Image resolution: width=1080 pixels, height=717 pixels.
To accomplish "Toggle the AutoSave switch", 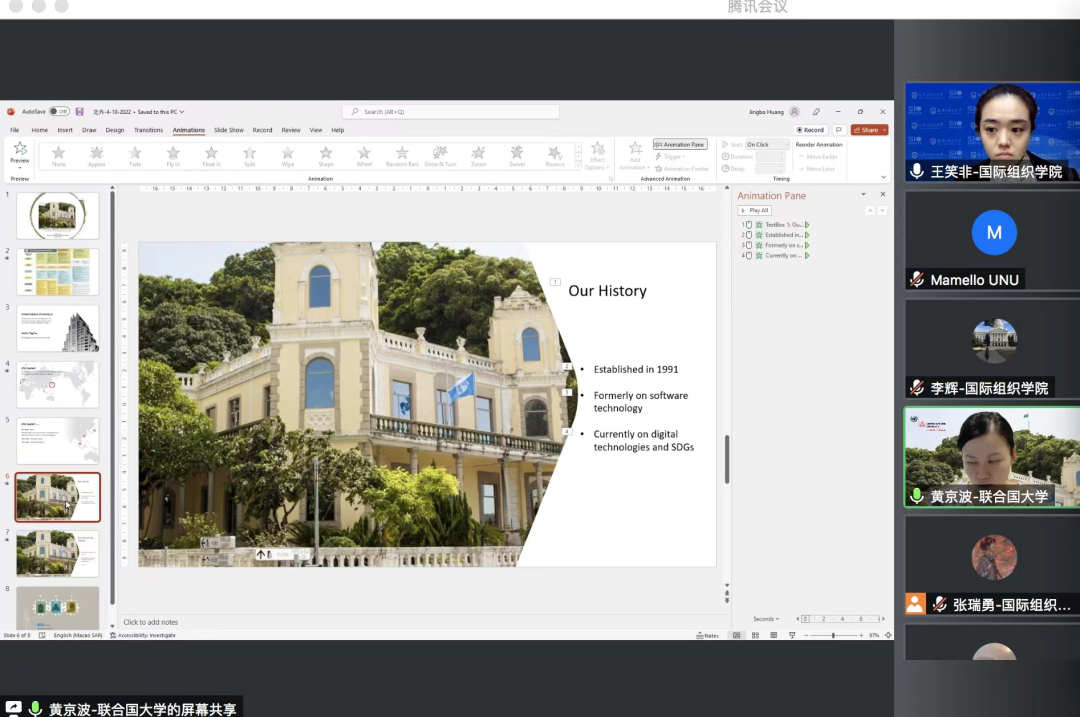I will click(x=59, y=112).
